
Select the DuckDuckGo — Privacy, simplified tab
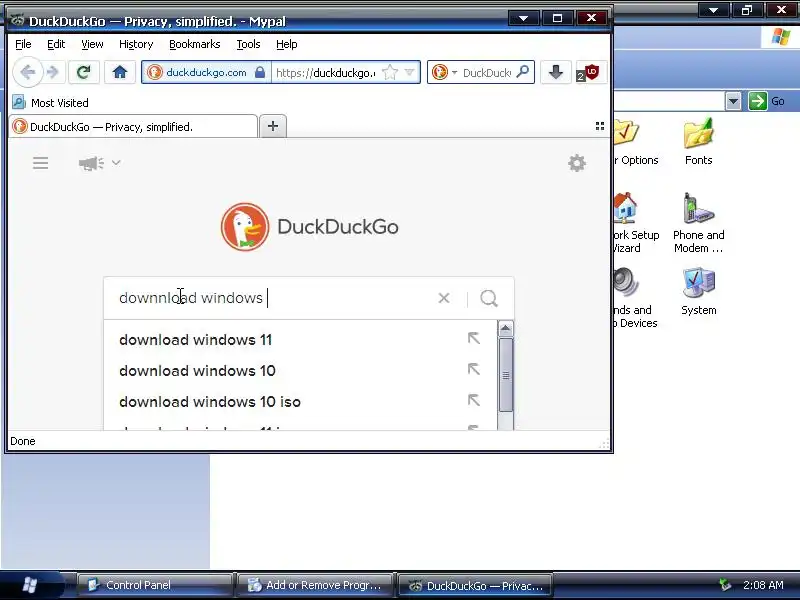[133, 127]
